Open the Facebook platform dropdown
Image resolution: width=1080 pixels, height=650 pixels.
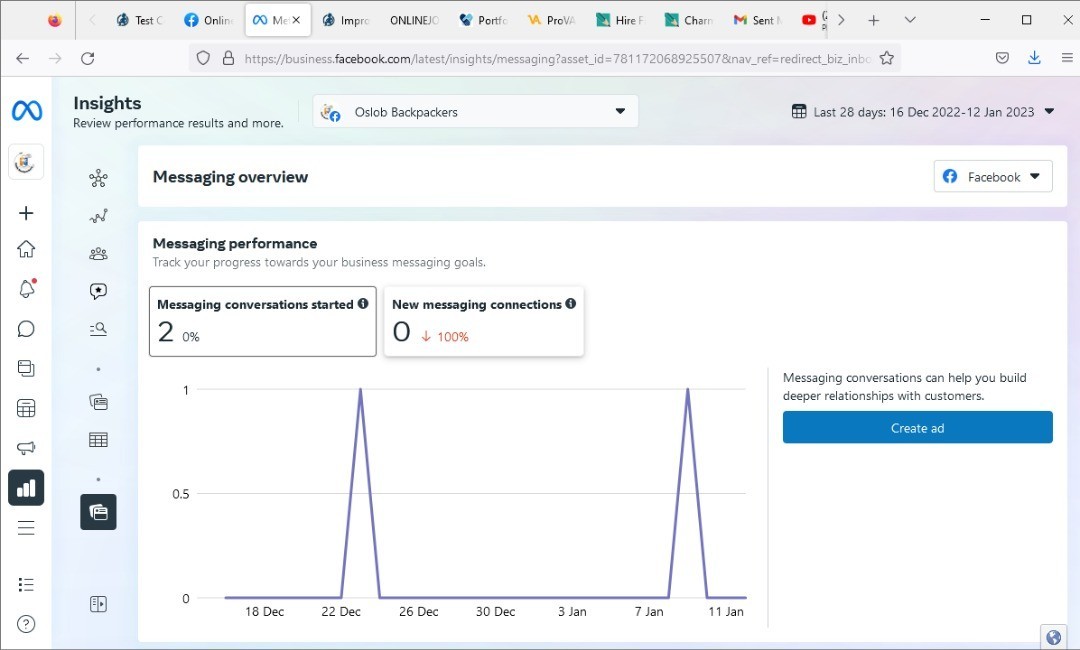[993, 177]
